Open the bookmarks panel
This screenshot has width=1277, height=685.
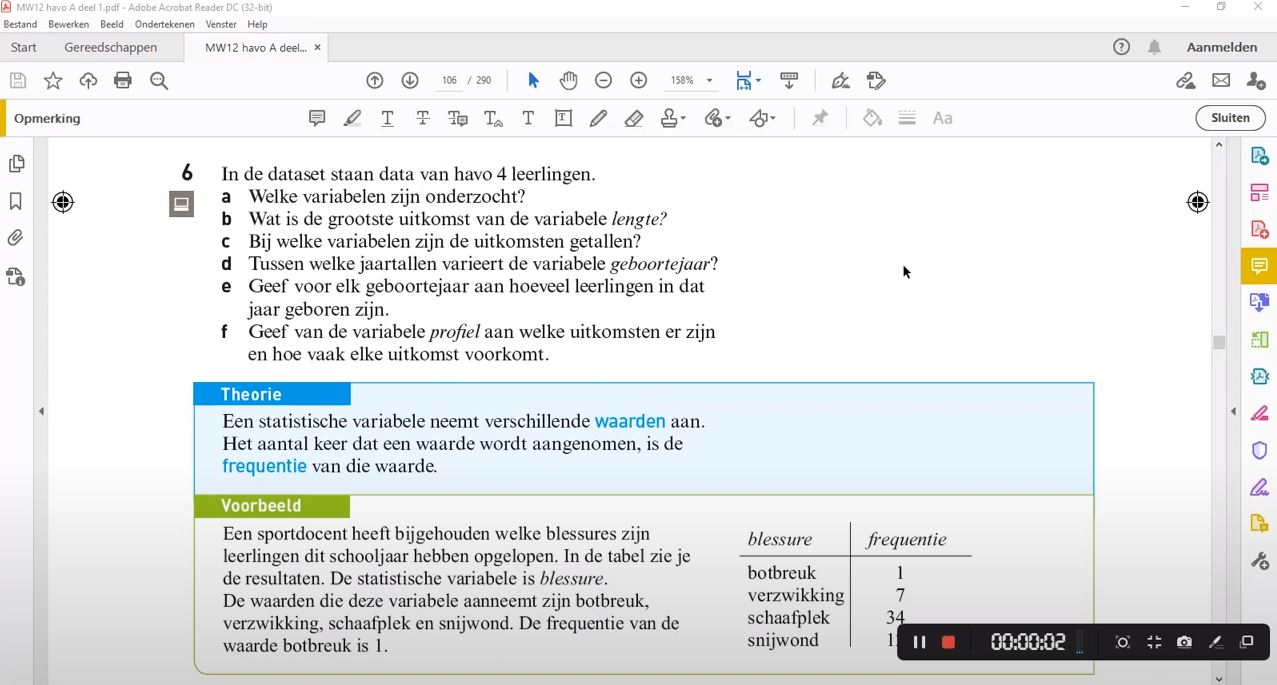[x=16, y=202]
